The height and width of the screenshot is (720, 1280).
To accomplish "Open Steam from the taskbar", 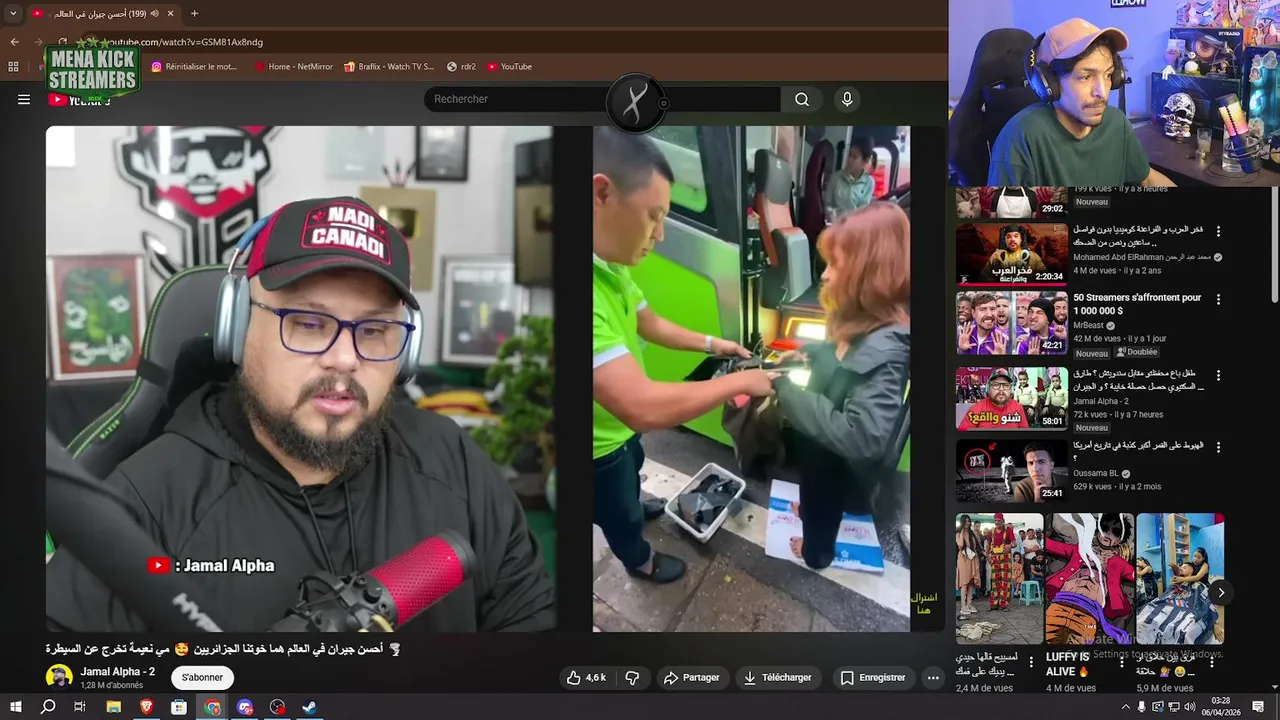I will coord(310,707).
